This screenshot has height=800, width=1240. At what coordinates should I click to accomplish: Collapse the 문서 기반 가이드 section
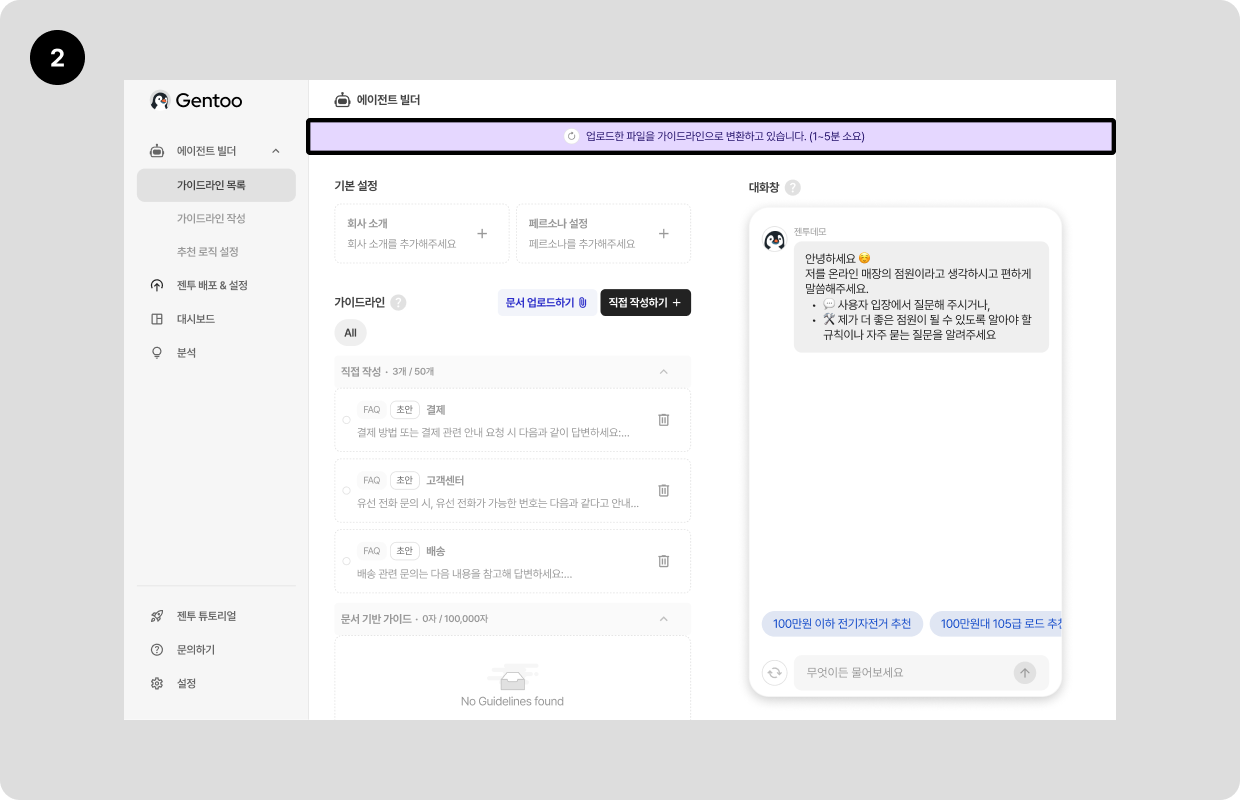tap(663, 619)
